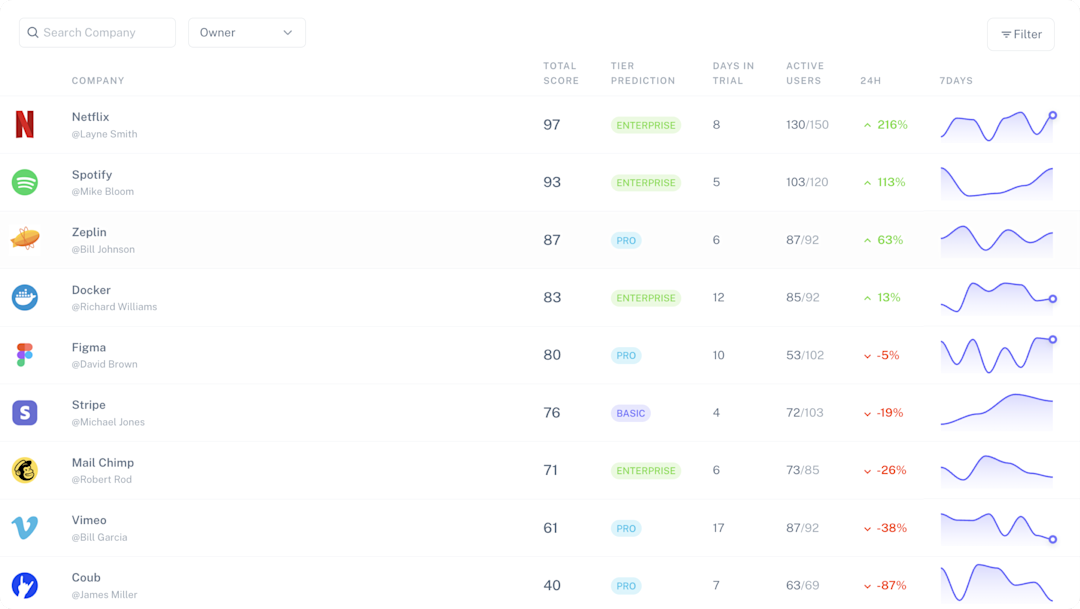This screenshot has width=1080, height=609.
Task: Sort by the 24H column header
Action: point(870,81)
